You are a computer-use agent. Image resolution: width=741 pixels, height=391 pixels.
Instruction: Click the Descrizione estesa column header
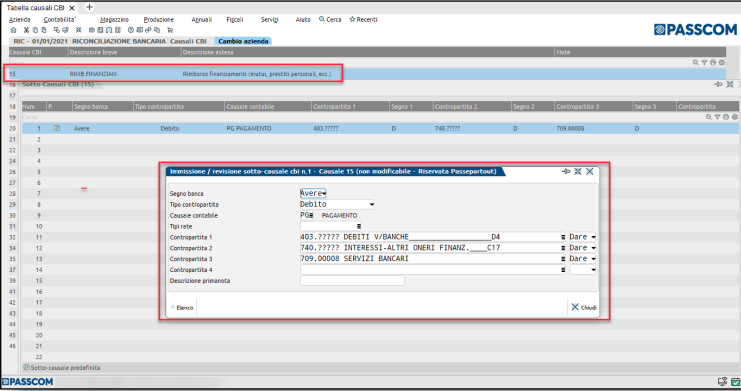[x=367, y=52]
